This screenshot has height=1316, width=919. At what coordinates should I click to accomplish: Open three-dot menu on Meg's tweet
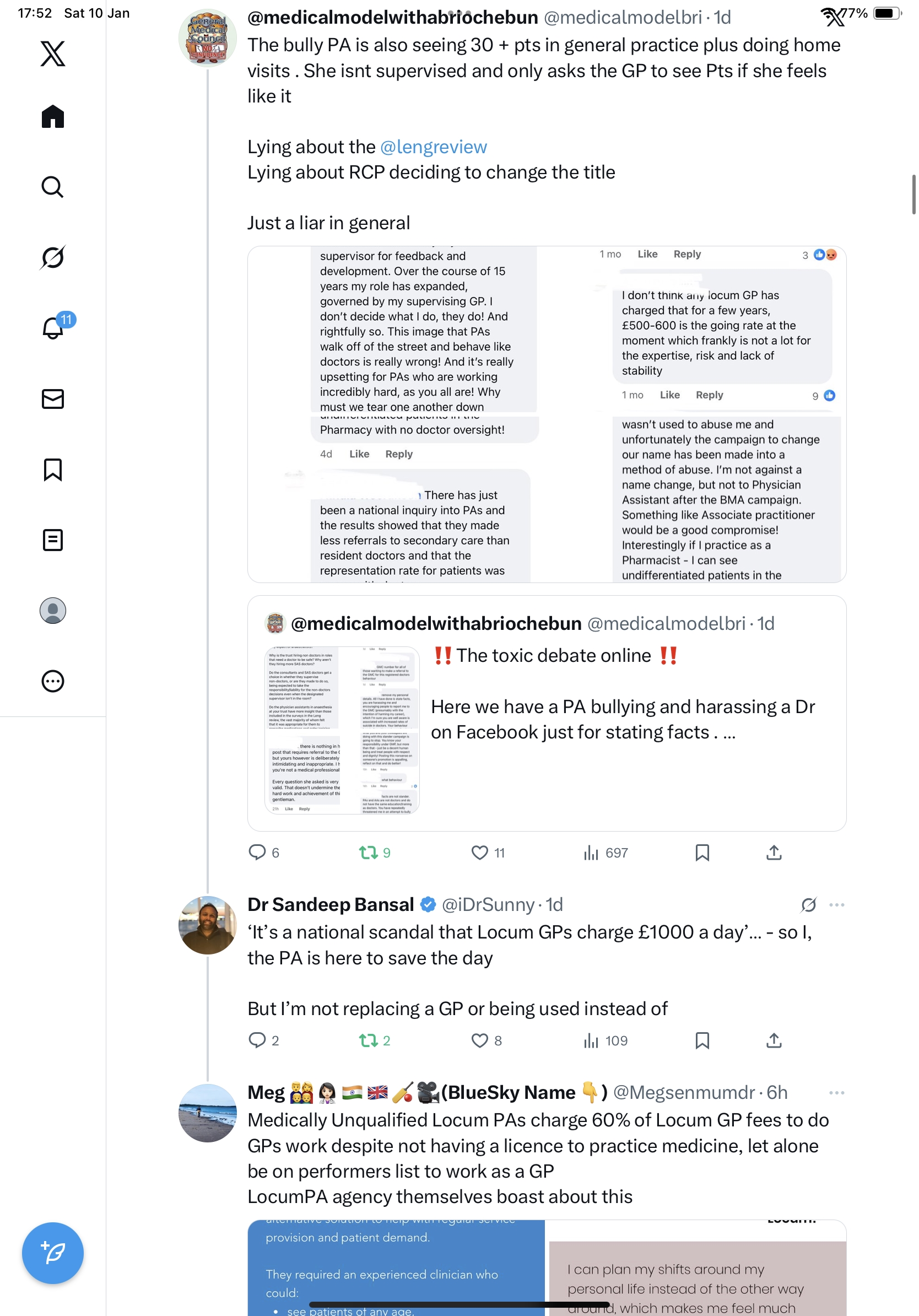836,1093
